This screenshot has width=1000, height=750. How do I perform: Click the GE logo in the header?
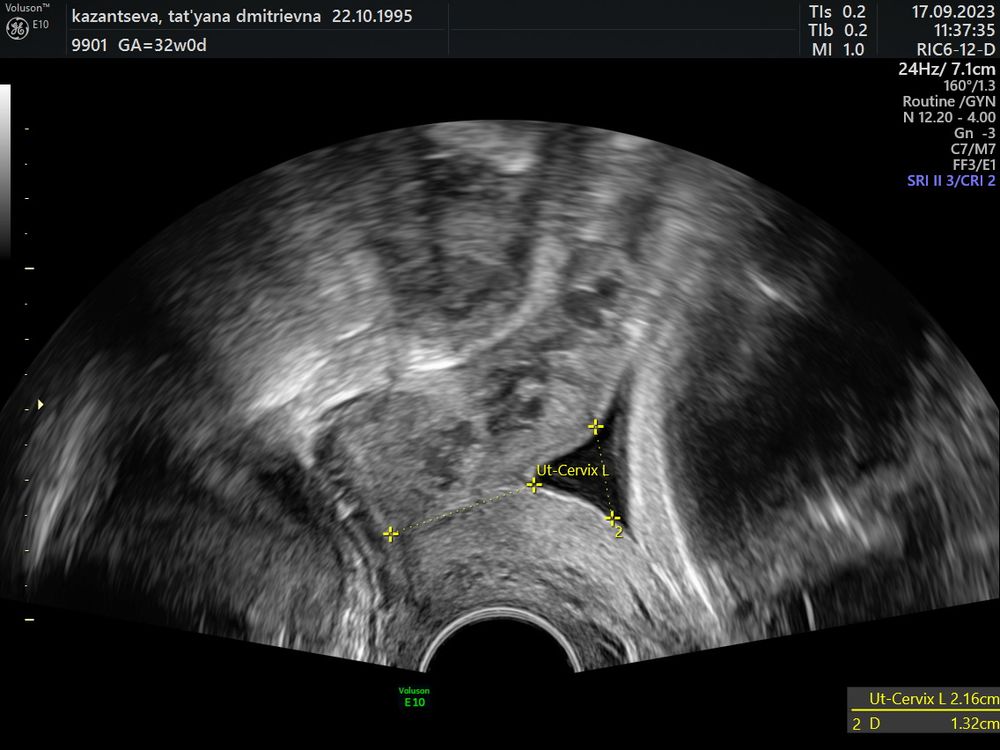[x=17, y=29]
